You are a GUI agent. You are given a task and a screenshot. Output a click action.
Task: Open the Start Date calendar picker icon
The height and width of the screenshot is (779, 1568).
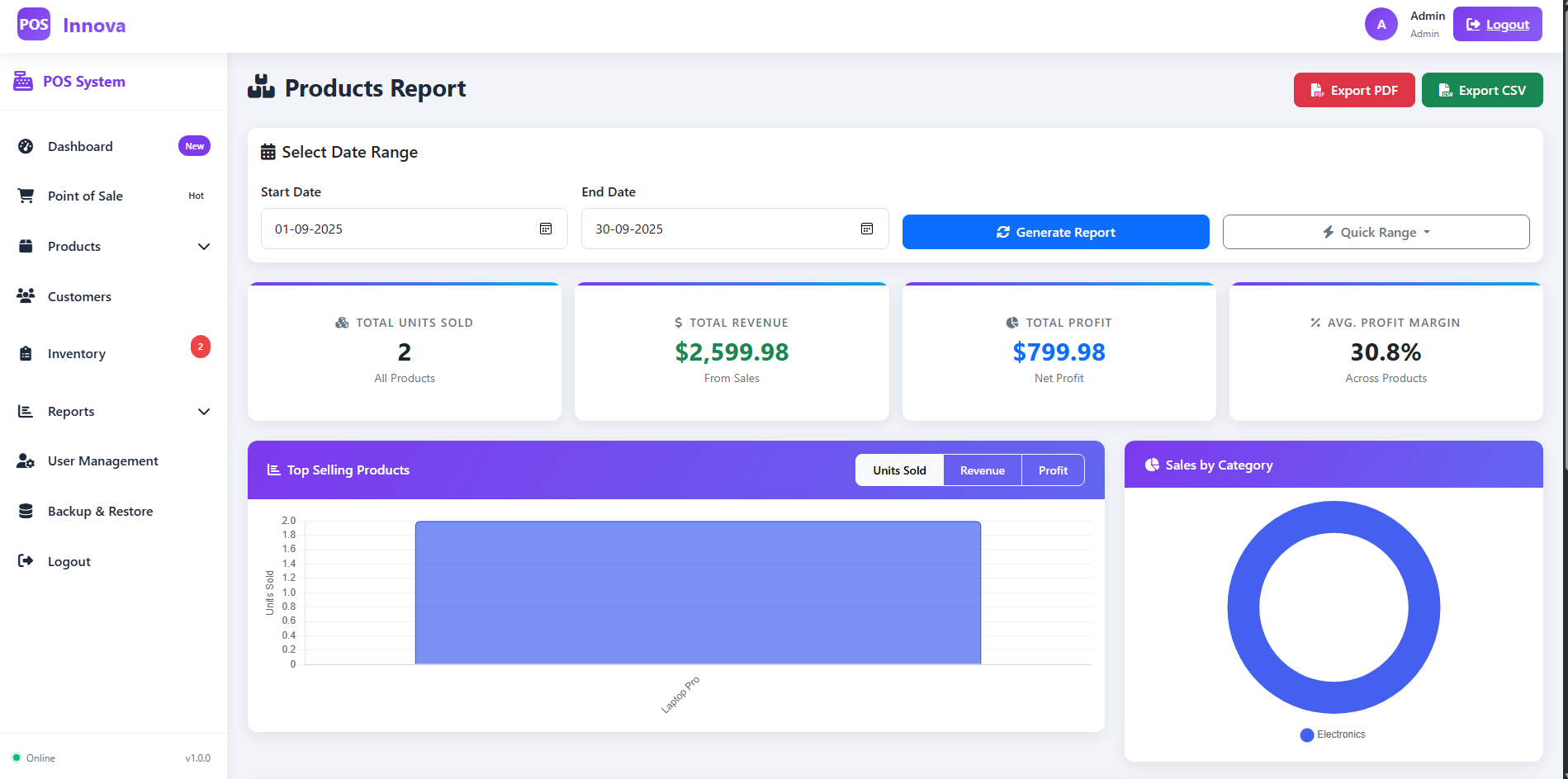tap(546, 229)
